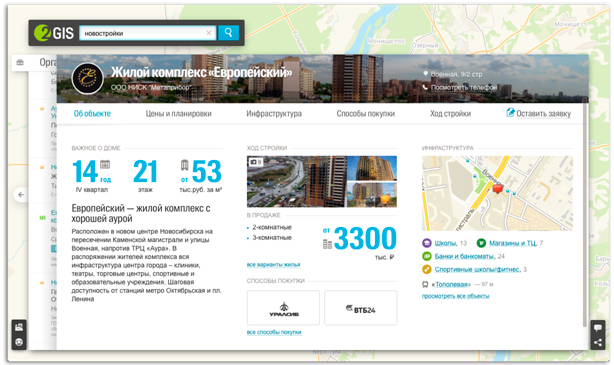Click the top icon in bottom-left toolbar
Viewport: 614px width, 365px height.
click(19, 327)
